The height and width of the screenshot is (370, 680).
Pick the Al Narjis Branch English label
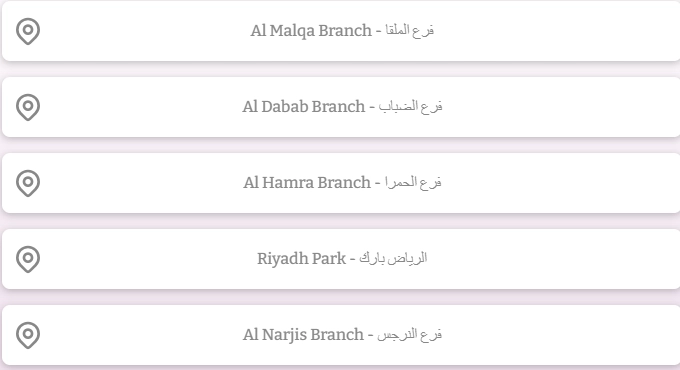303,335
